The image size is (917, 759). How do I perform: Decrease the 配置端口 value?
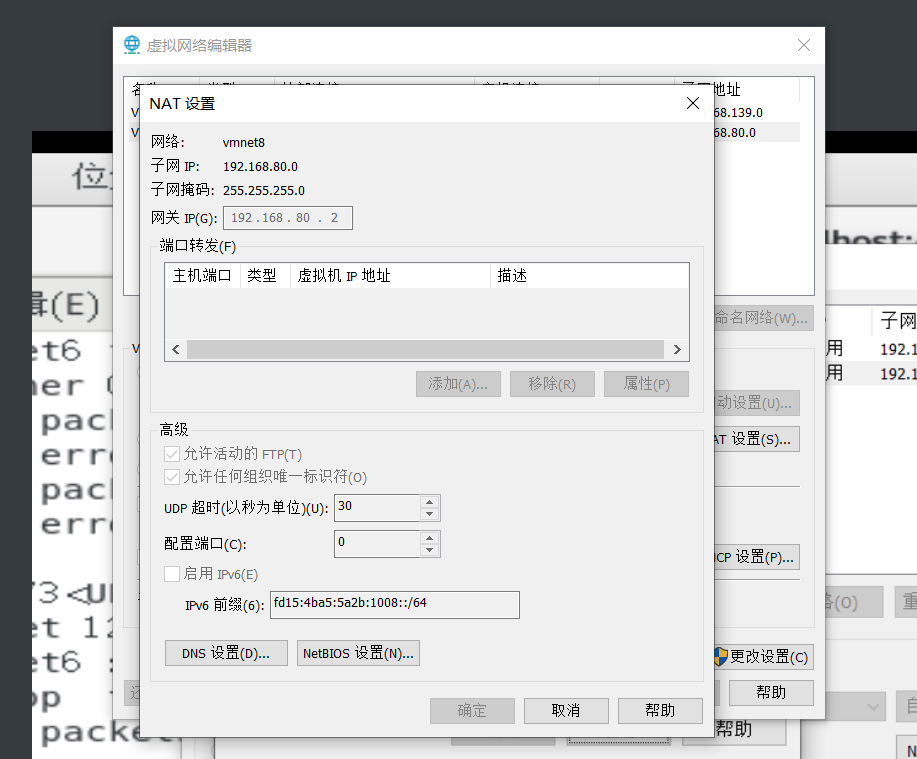(430, 549)
